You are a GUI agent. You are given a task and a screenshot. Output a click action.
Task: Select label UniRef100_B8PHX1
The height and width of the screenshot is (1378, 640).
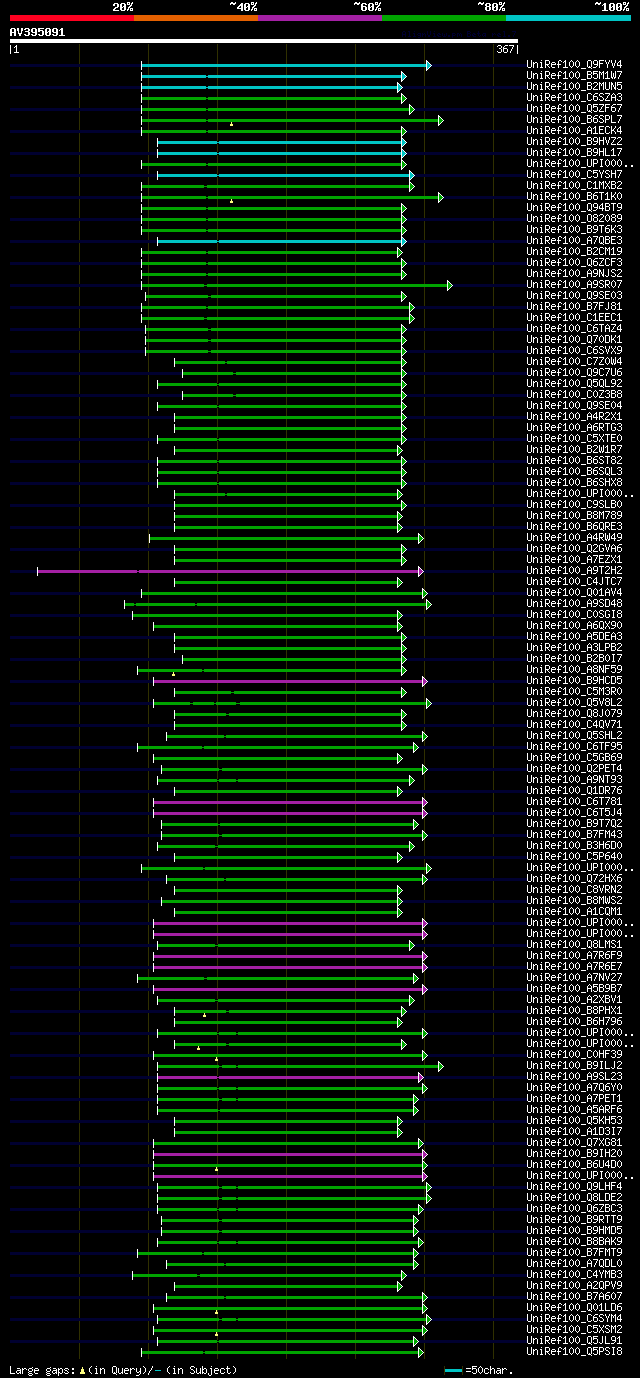[x=574, y=1011]
